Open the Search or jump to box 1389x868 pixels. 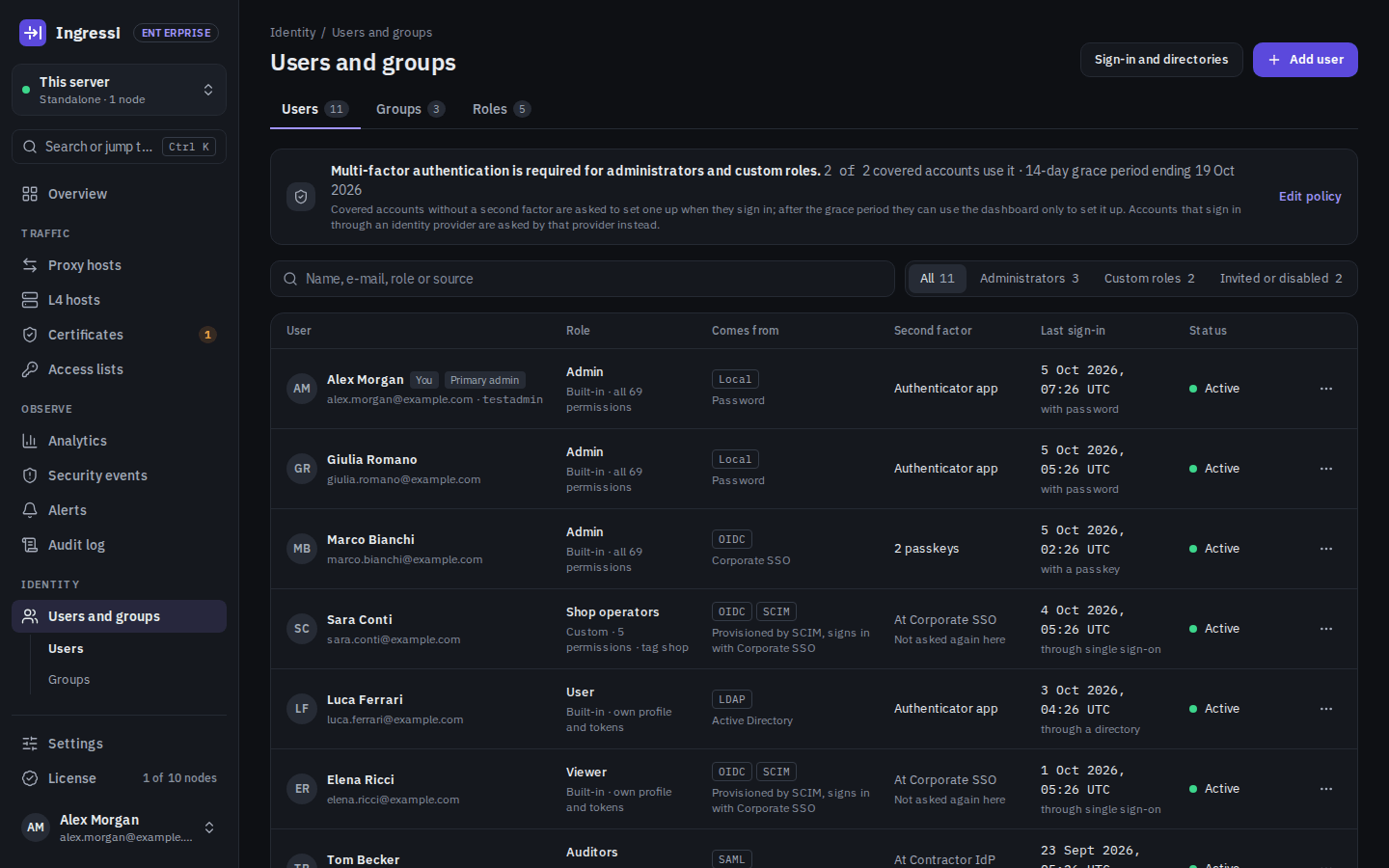(x=119, y=147)
